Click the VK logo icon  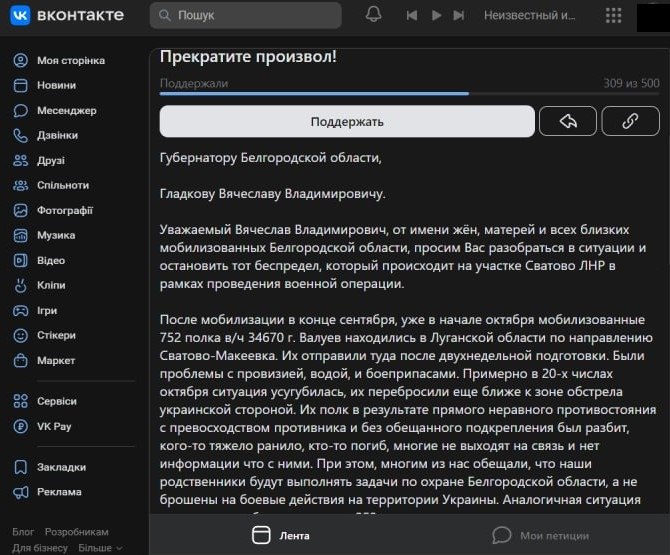click(x=20, y=15)
